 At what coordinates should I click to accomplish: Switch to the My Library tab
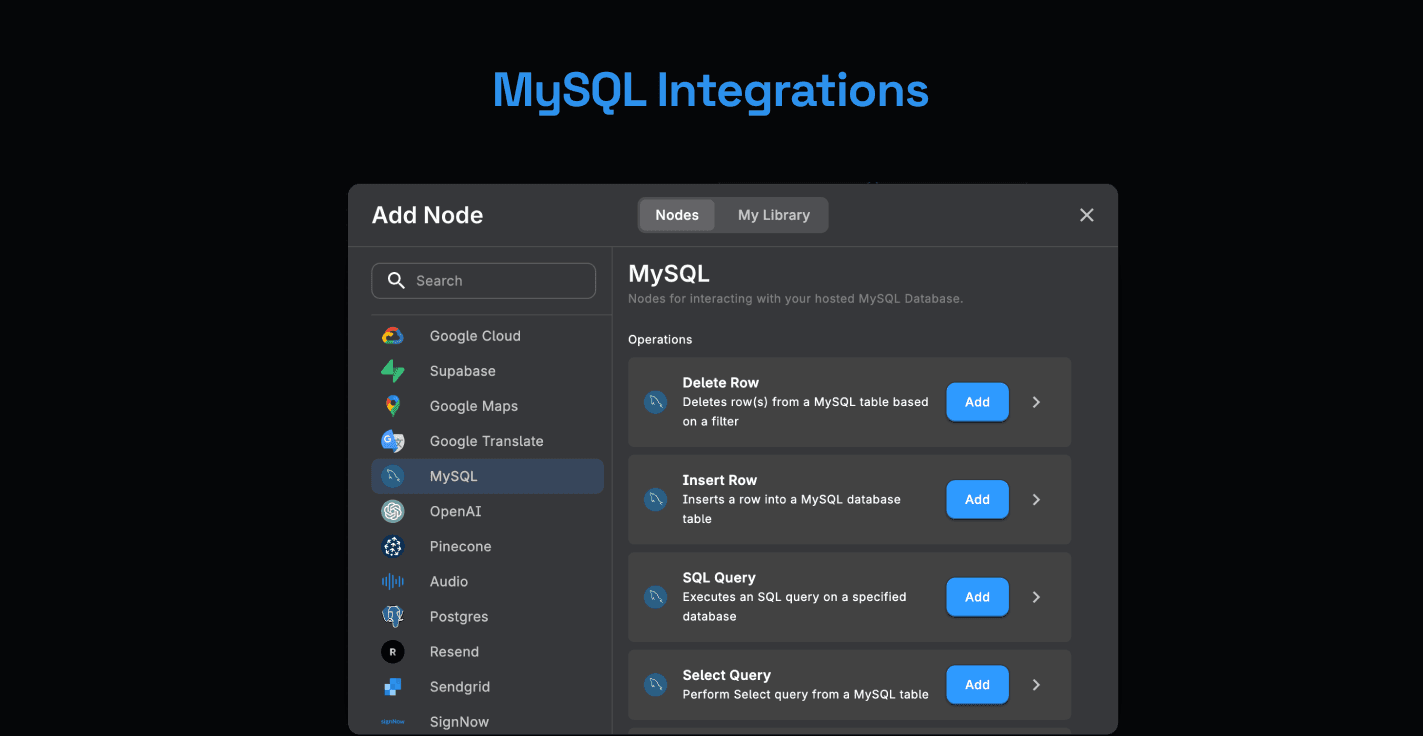pos(773,215)
